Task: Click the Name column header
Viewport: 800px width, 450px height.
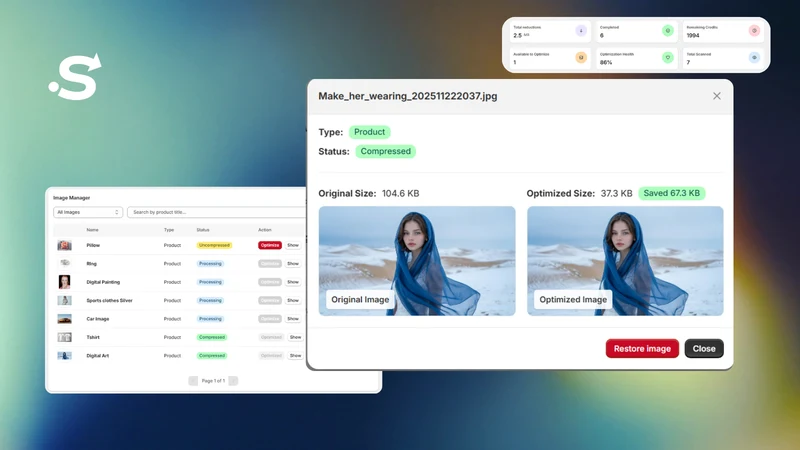Action: (x=92, y=230)
